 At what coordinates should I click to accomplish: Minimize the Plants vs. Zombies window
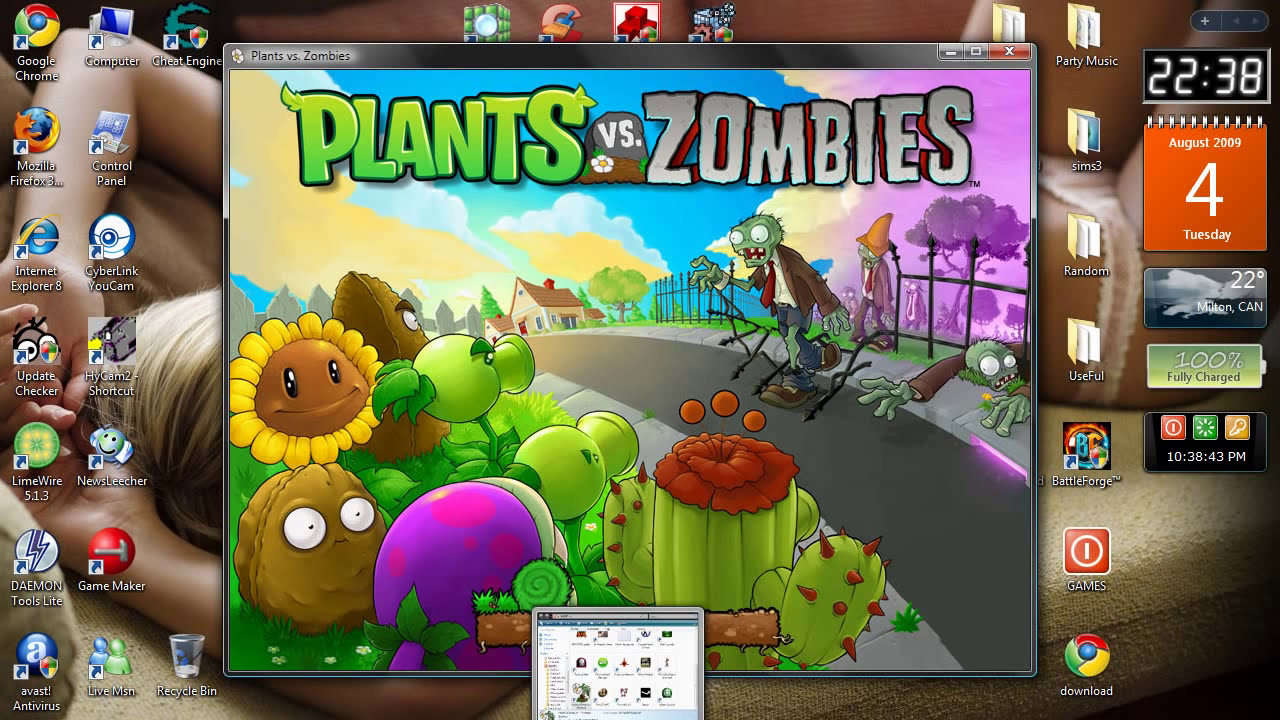tap(951, 51)
